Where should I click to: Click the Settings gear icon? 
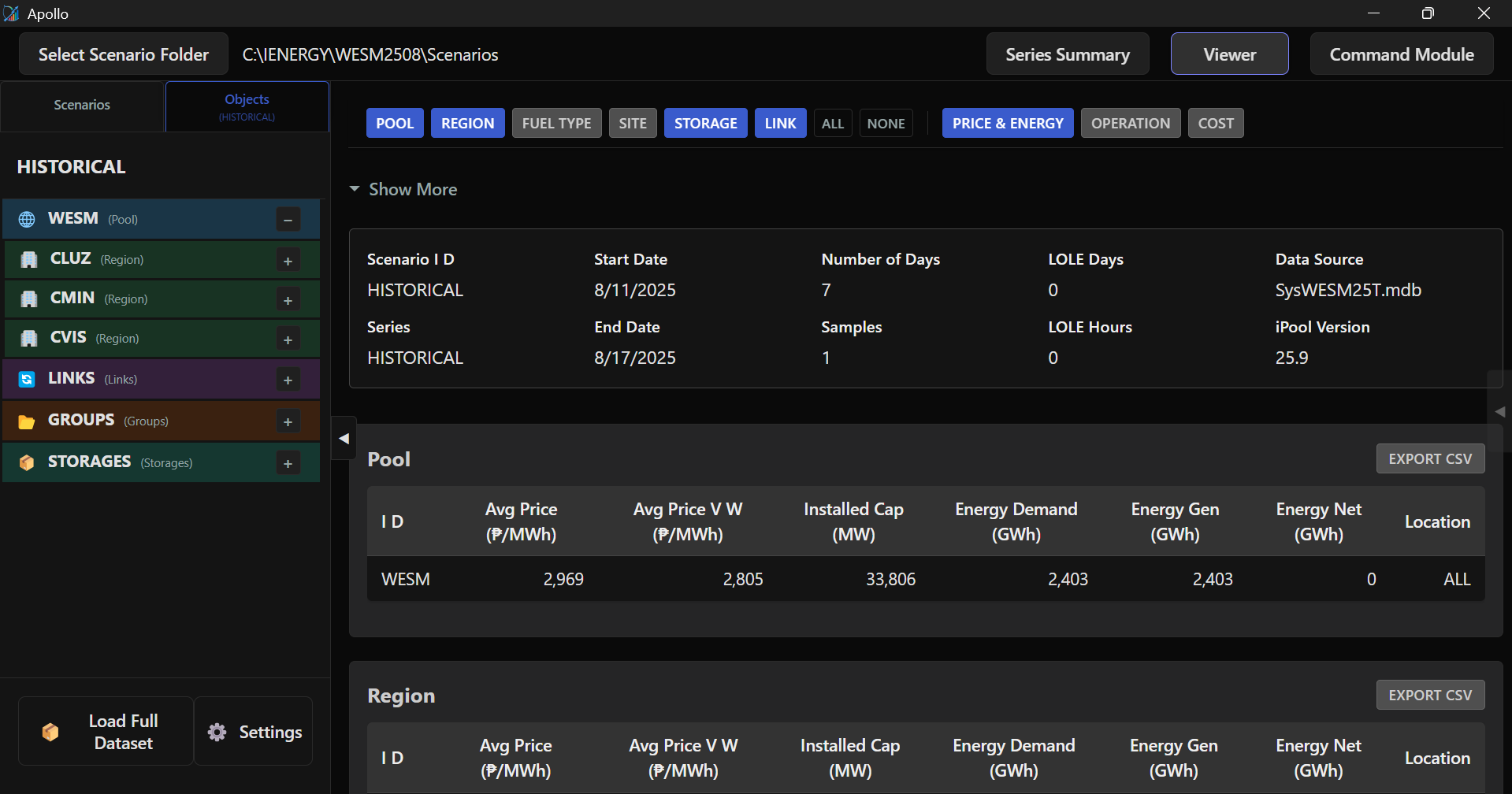(x=217, y=732)
